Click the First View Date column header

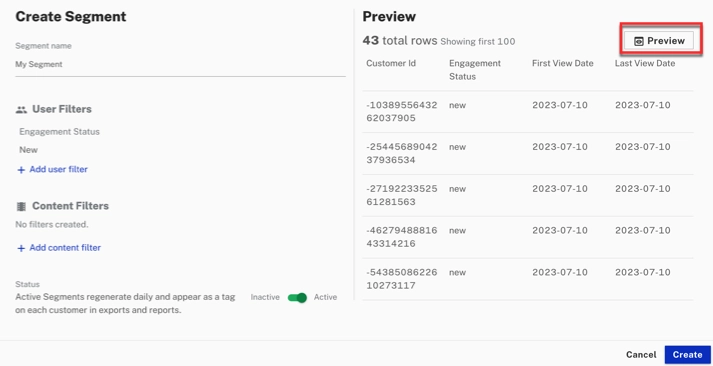(x=562, y=63)
